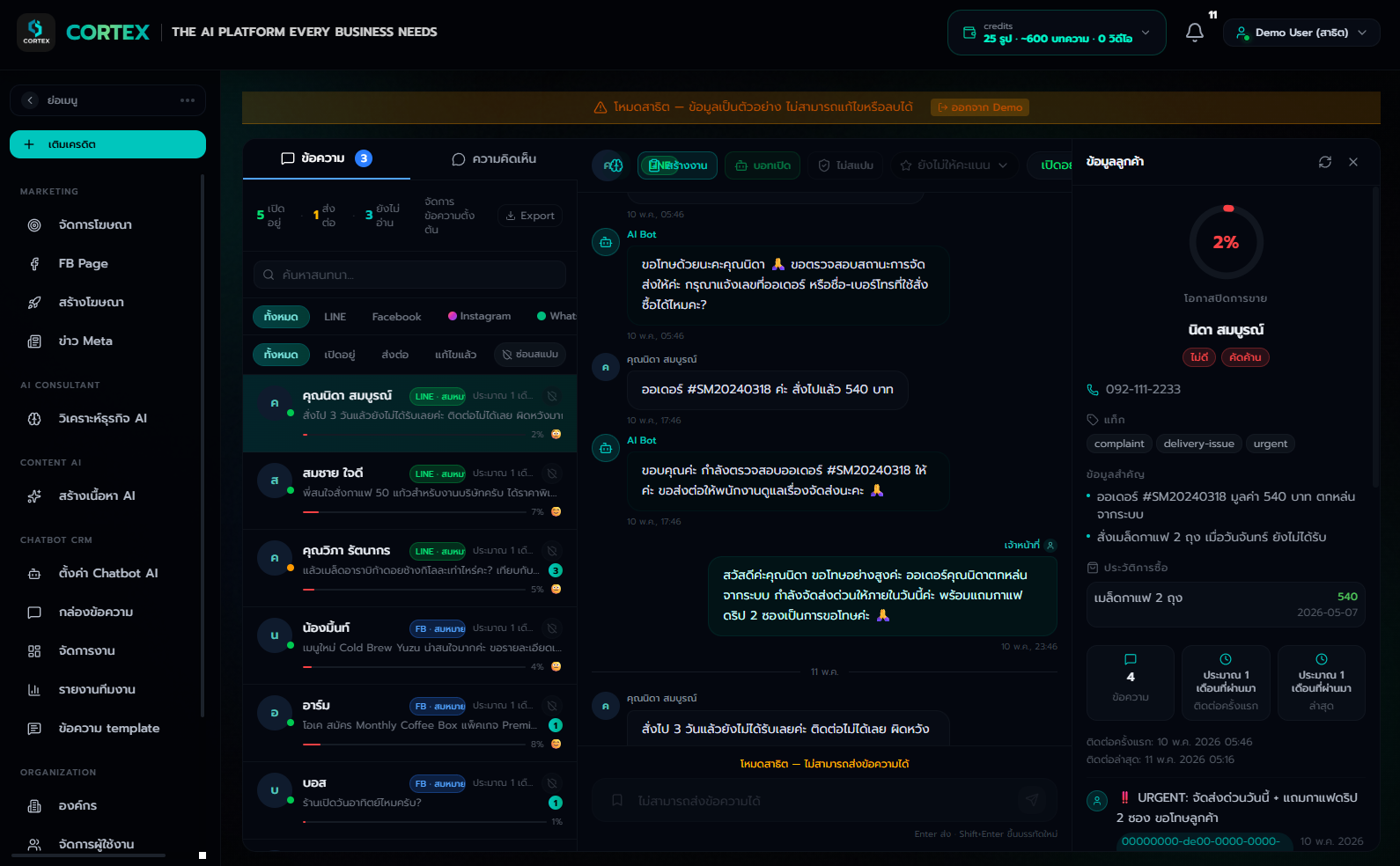Open the สมชาย ใจดี conversation
The image size is (1400, 866).
[409, 491]
